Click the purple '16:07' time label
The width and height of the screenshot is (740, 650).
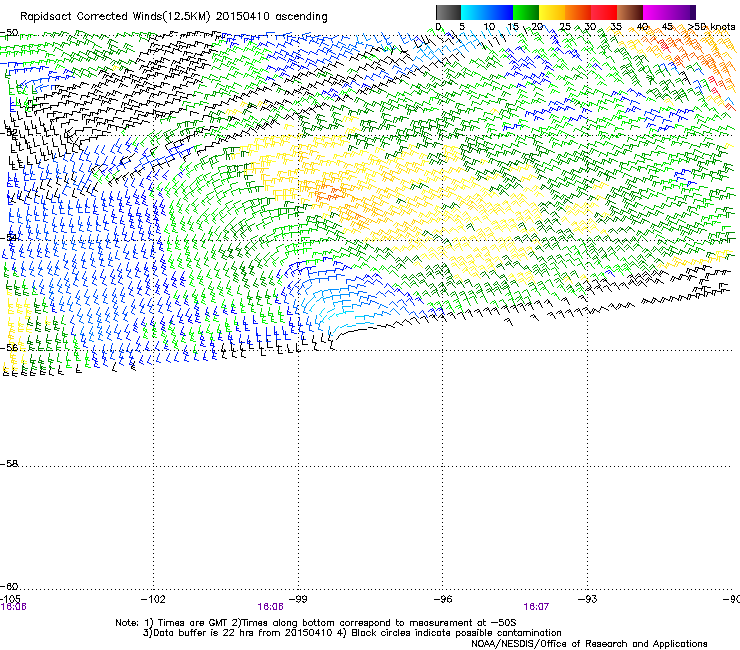coord(536,607)
